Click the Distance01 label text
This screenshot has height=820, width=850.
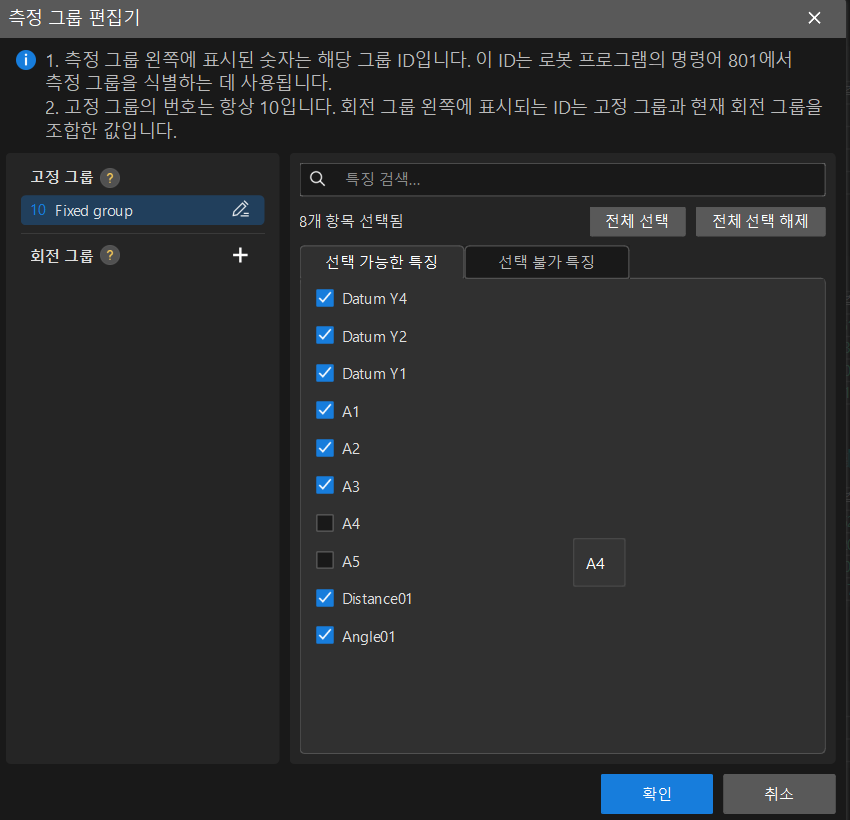click(x=377, y=599)
